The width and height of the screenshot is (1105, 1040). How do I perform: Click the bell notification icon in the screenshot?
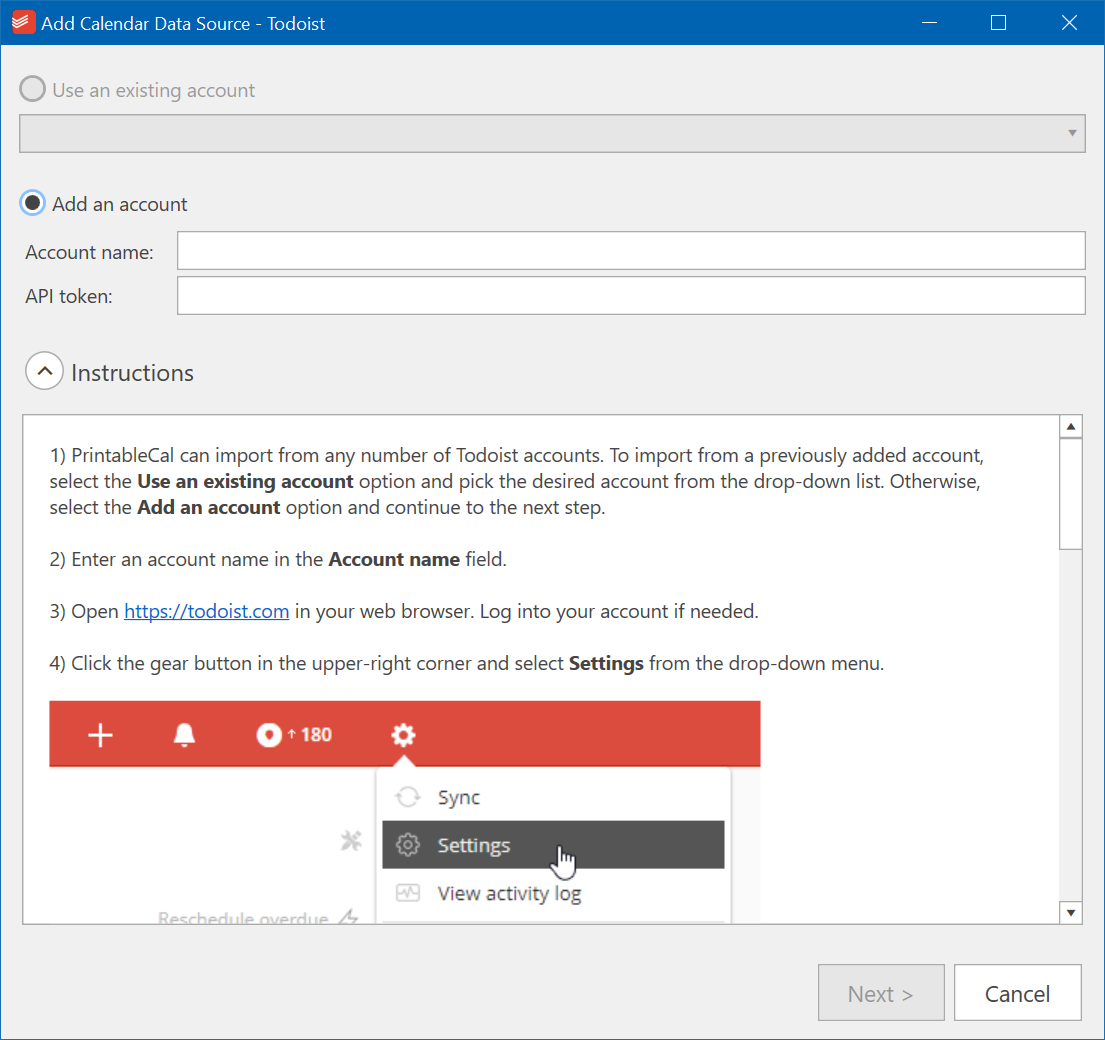184,735
